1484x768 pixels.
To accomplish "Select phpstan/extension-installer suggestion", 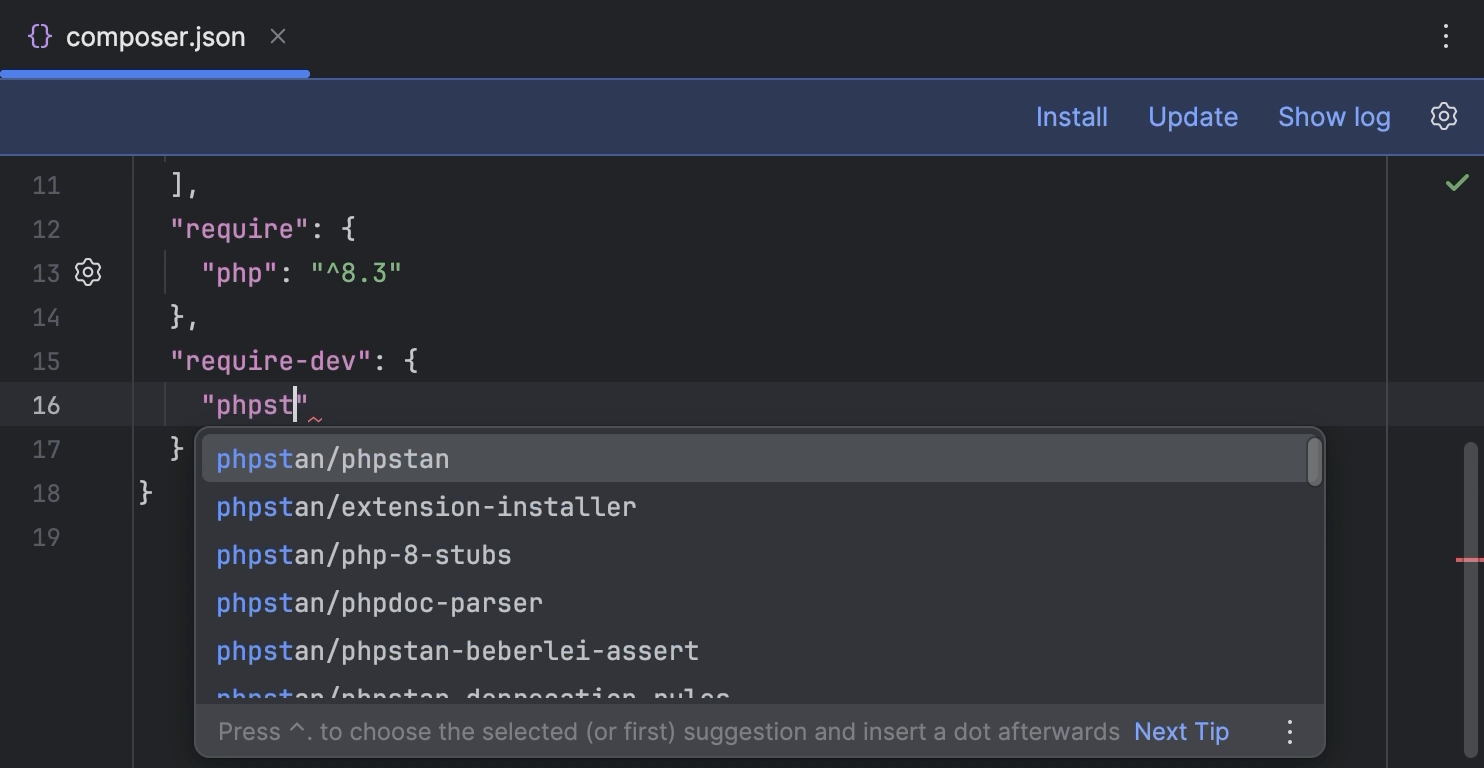I will (754, 507).
